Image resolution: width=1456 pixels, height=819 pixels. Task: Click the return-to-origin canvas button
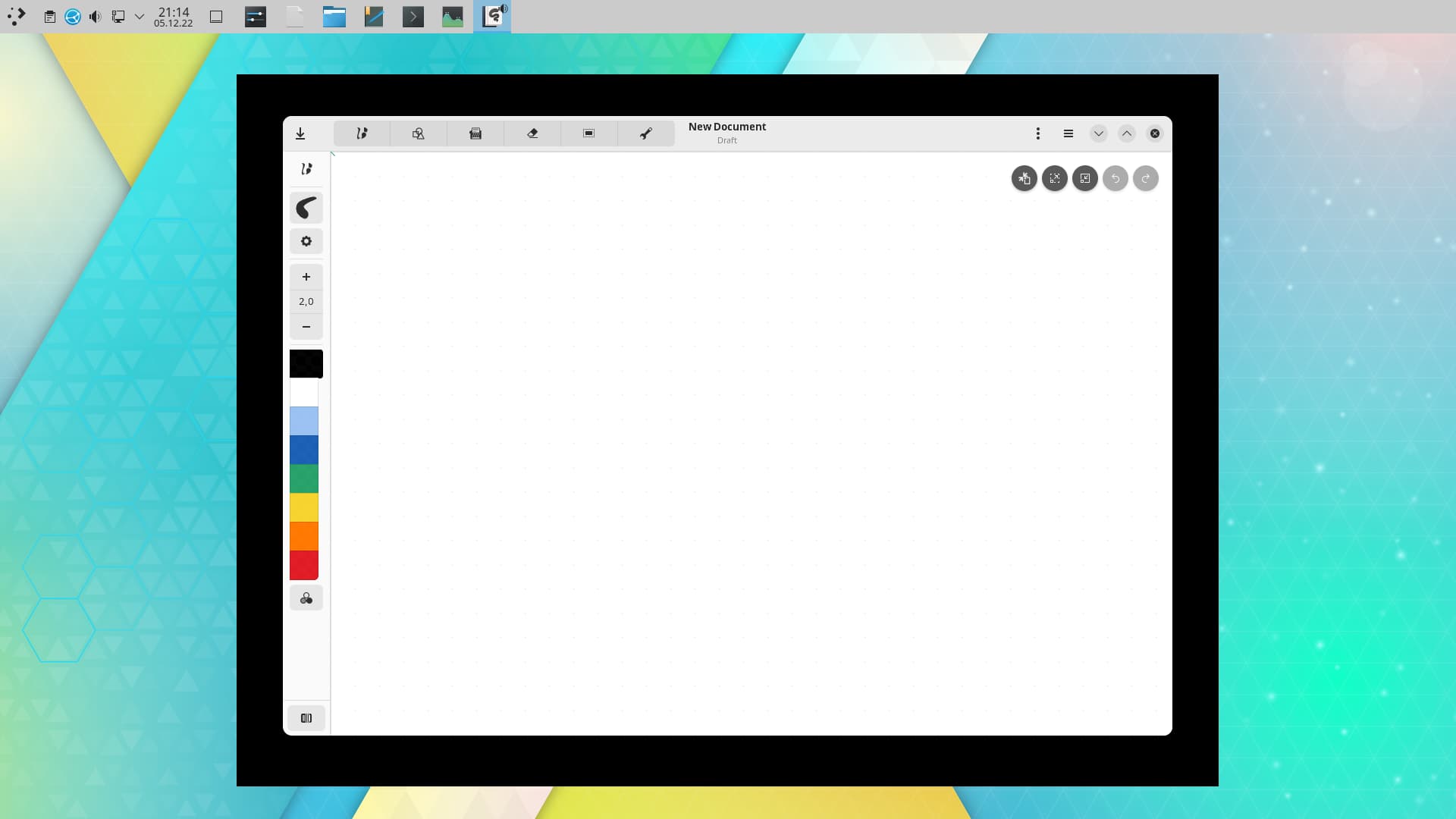1025,178
